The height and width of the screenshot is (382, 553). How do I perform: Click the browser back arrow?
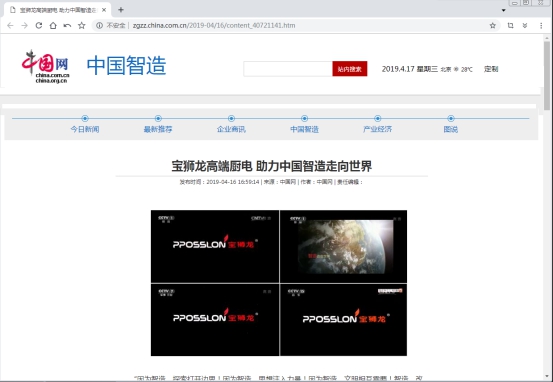[10, 25]
